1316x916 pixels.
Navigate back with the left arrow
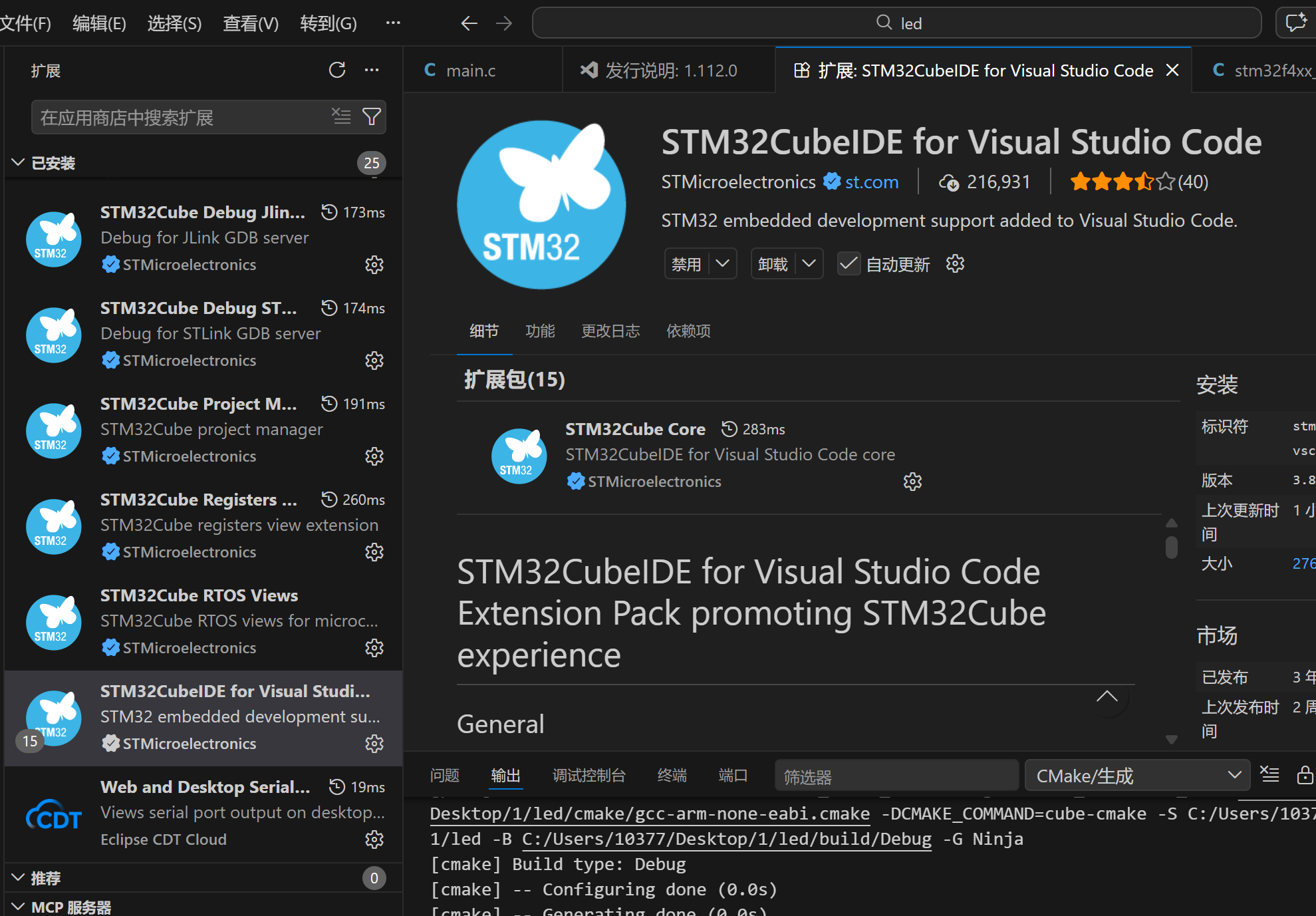469,23
